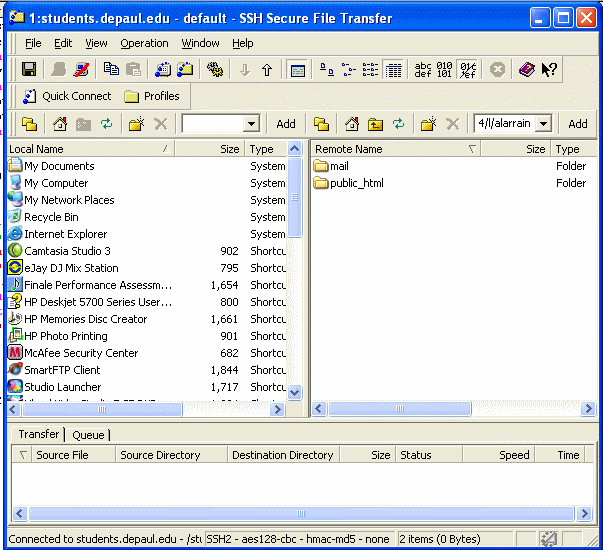
Task: Sort by Remote Name column header
Action: pyautogui.click(x=396, y=149)
